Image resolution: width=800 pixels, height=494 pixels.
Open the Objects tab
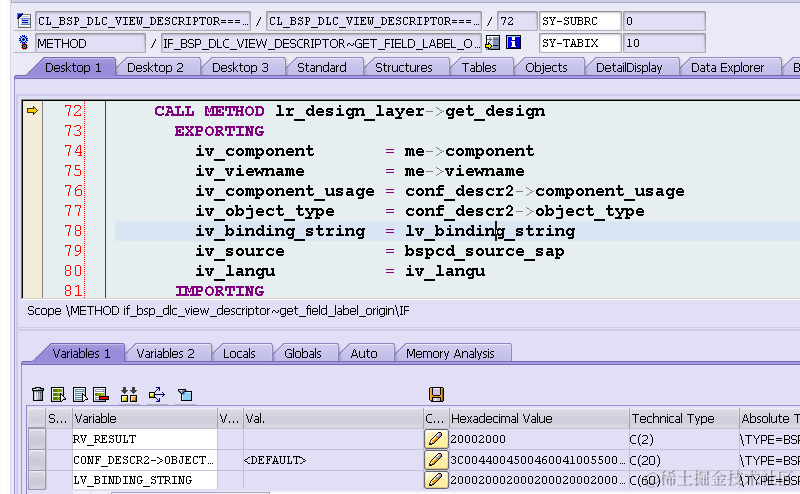click(546, 67)
